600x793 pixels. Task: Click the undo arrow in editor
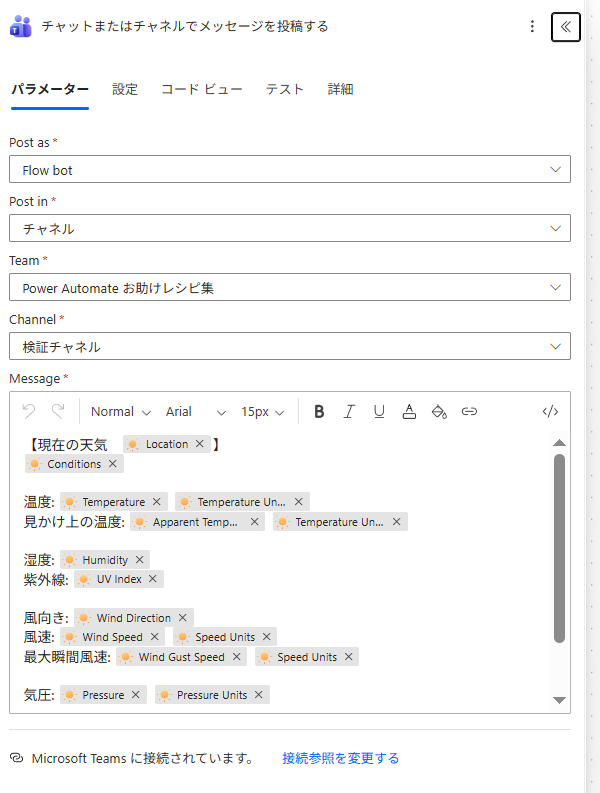pos(29,411)
